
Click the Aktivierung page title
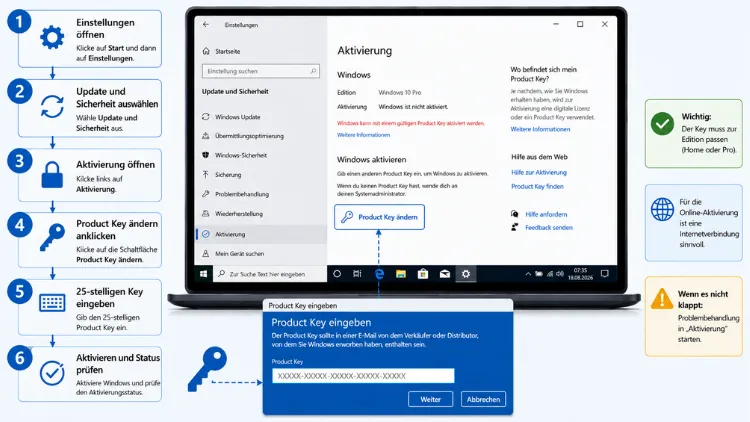click(x=364, y=51)
